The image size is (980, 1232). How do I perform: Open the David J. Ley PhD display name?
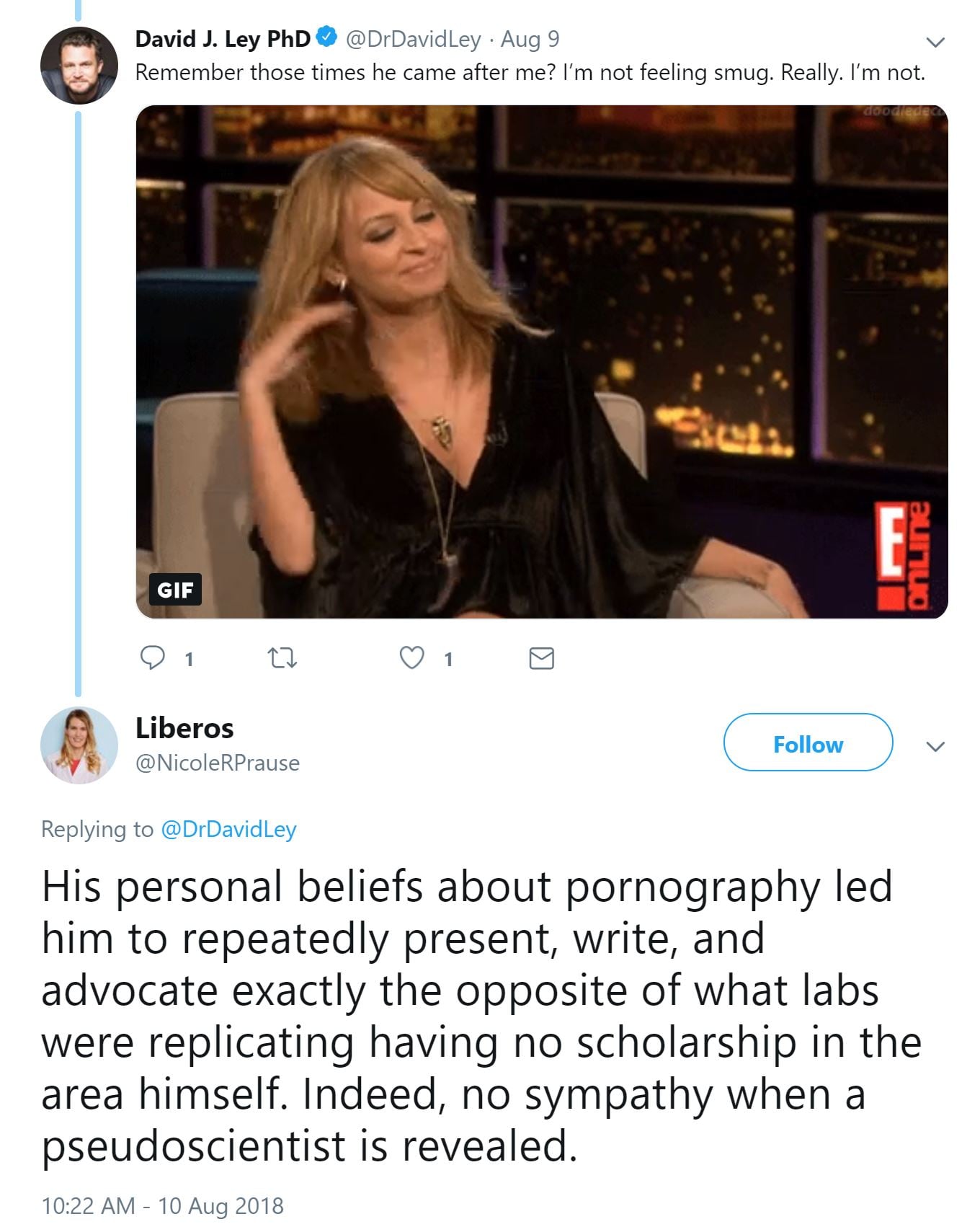[x=223, y=38]
